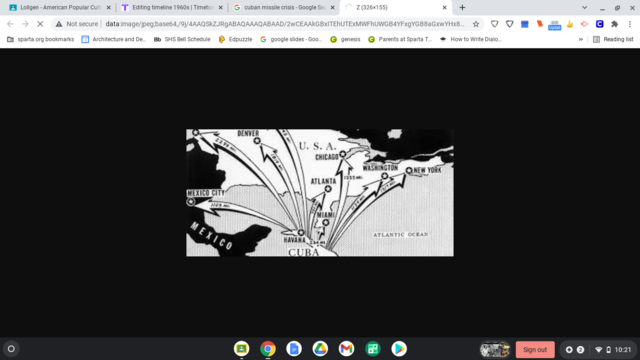Open the Parents at Sparta T... bookmark

point(400,39)
